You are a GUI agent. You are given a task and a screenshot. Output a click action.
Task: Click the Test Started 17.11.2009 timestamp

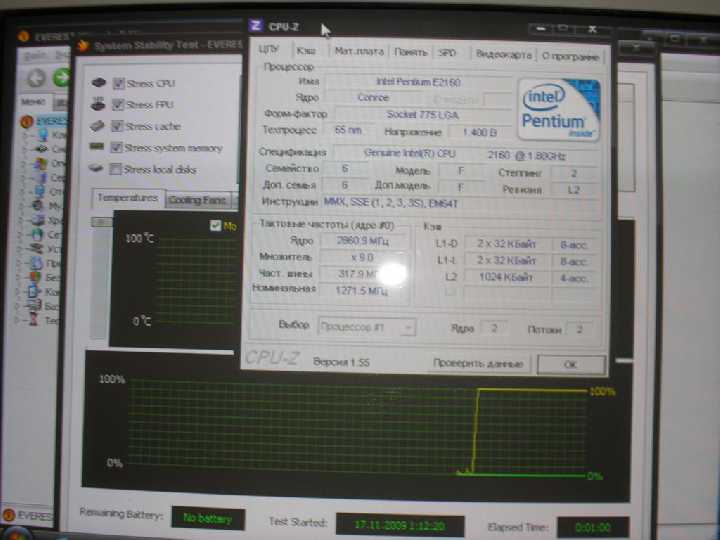[399, 525]
